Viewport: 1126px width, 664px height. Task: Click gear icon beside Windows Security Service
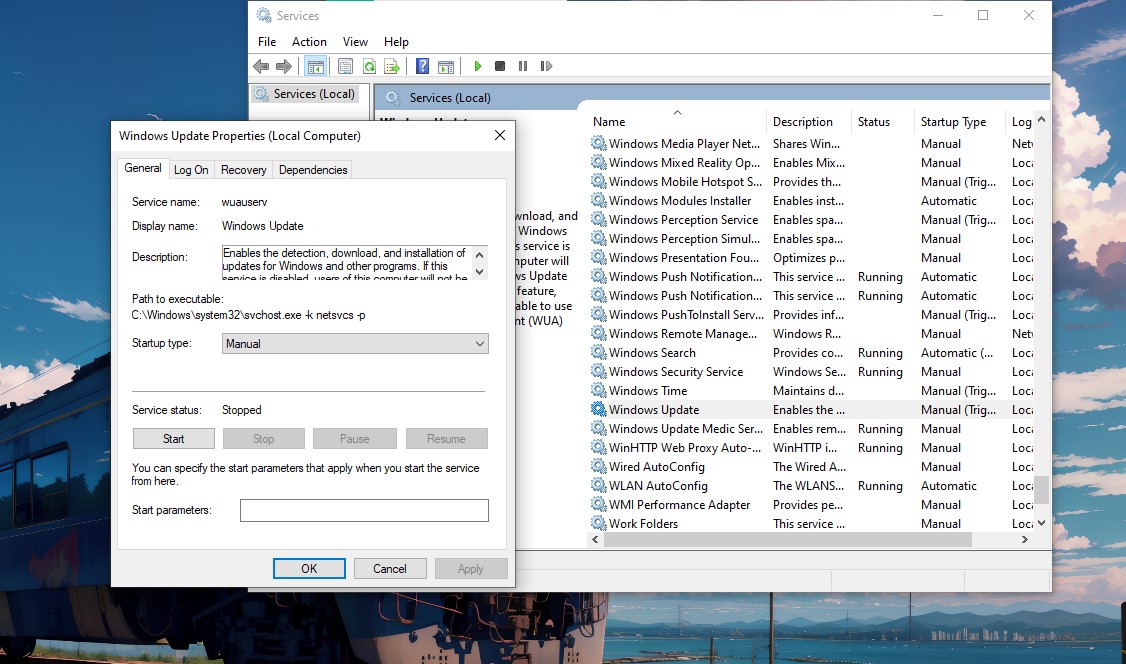(x=598, y=371)
